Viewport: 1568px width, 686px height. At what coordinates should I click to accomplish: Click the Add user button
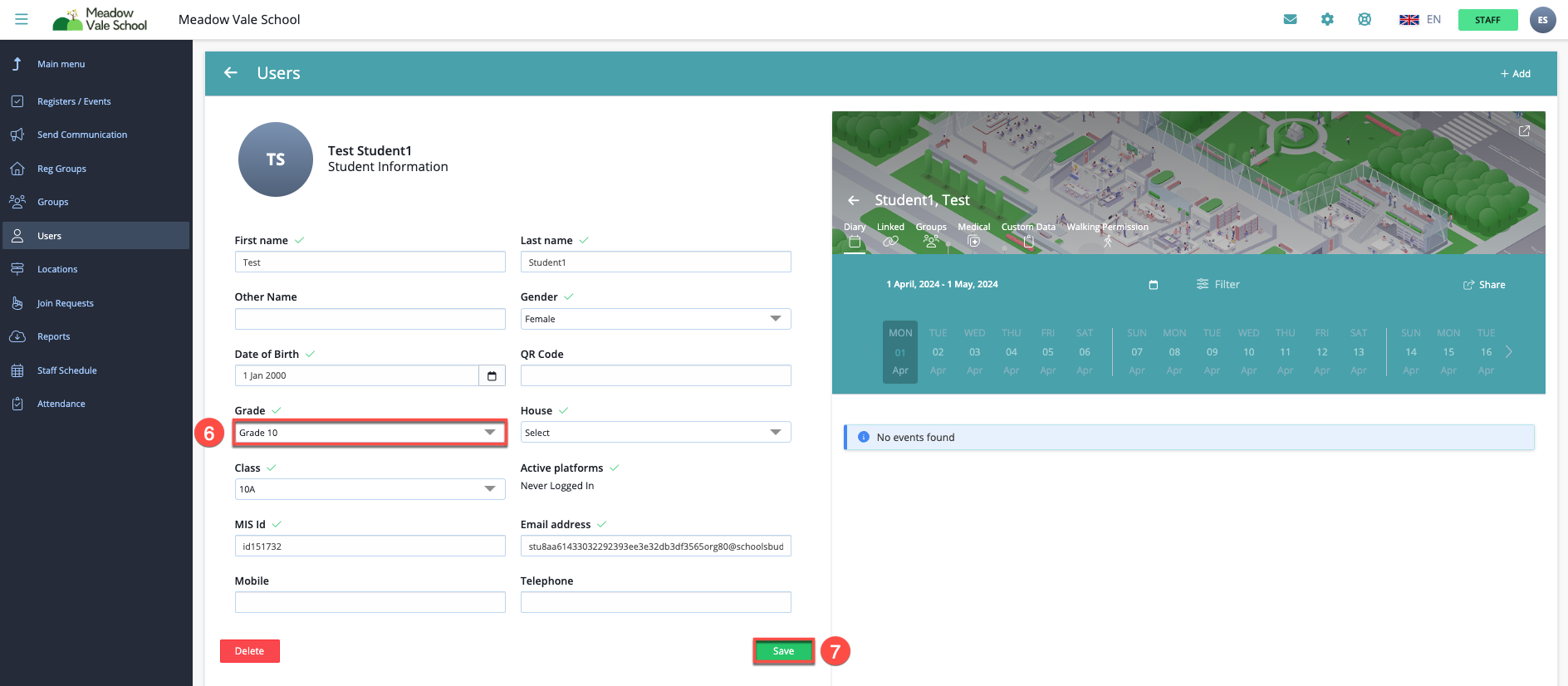1515,74
